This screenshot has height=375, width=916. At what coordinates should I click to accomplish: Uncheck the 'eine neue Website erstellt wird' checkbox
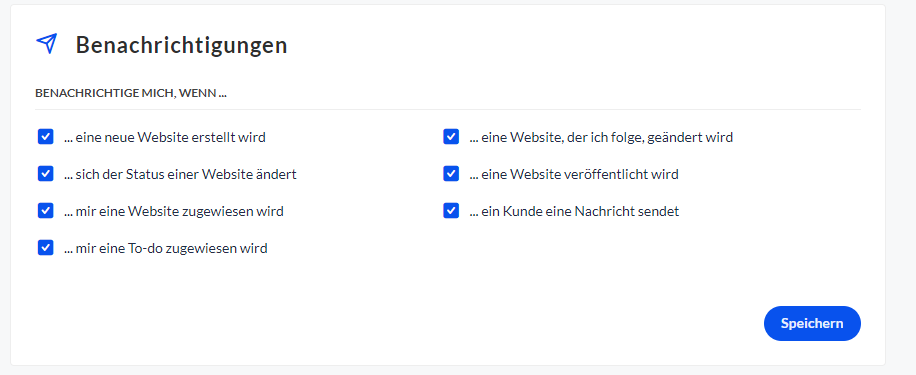pyautogui.click(x=46, y=137)
